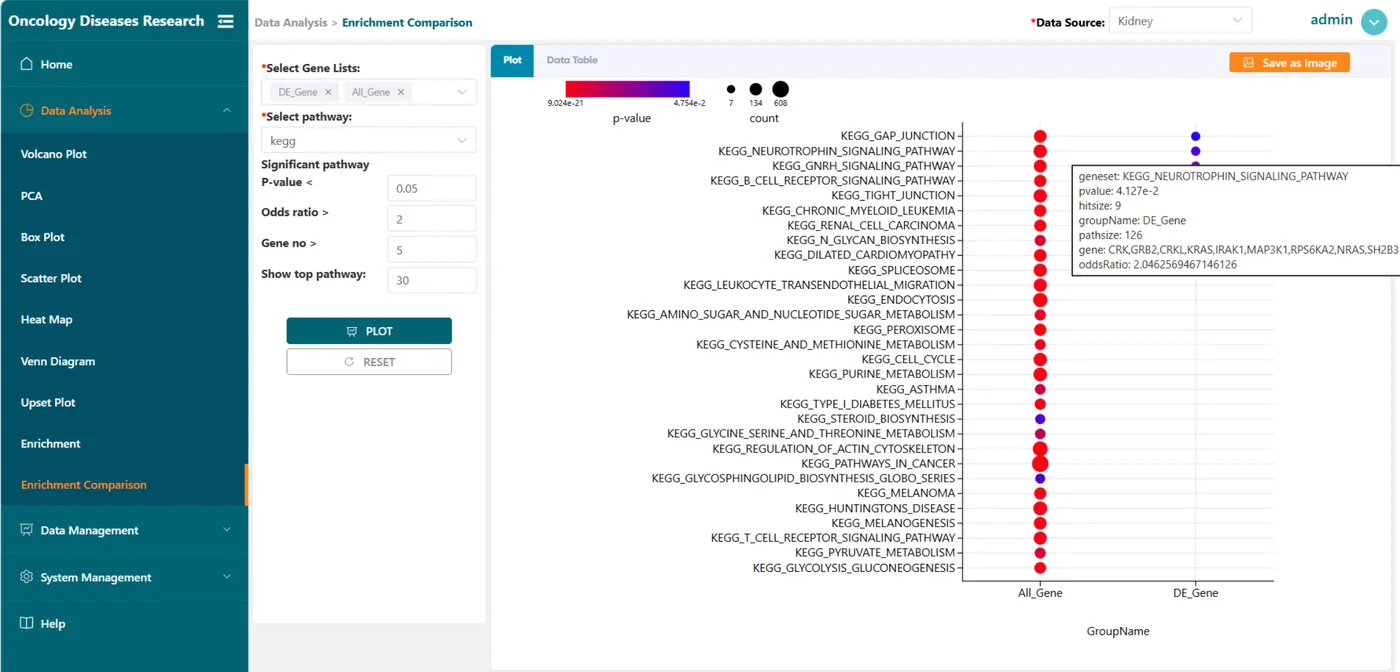Expand the System Management submenu chevron
Viewport: 1400px width, 672px height.
(x=227, y=577)
